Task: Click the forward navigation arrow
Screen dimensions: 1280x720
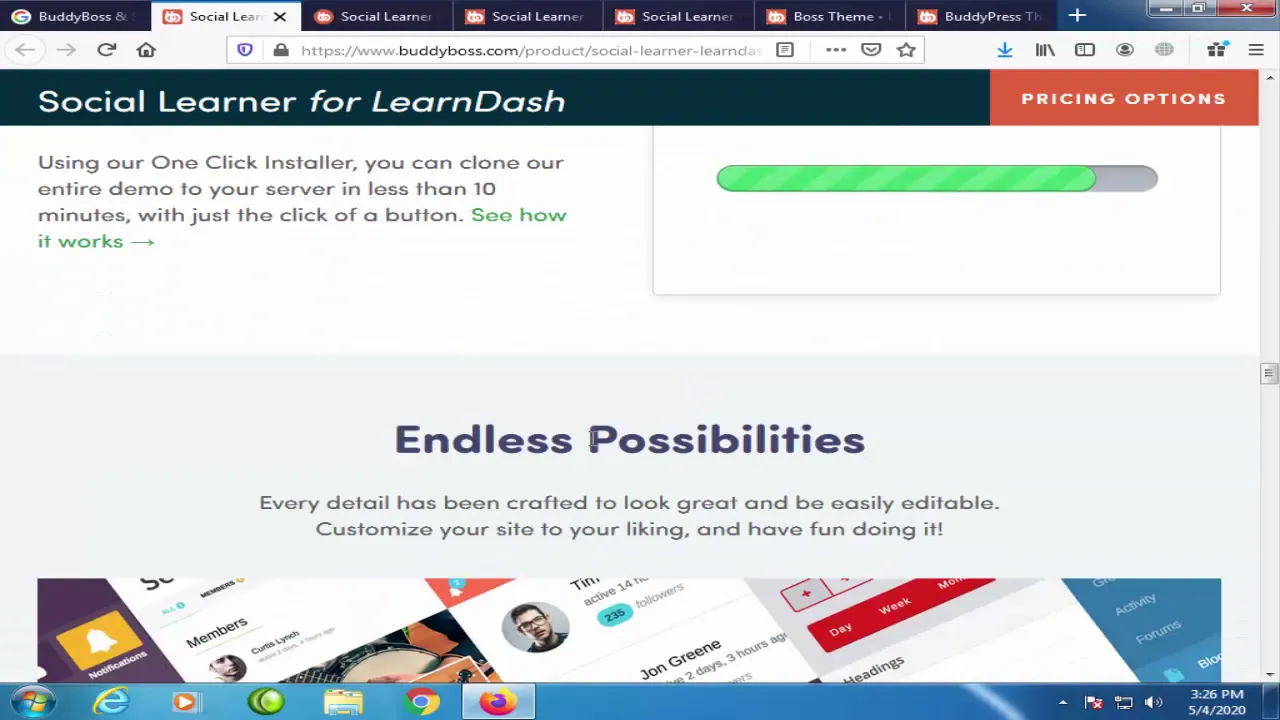Action: (66, 50)
